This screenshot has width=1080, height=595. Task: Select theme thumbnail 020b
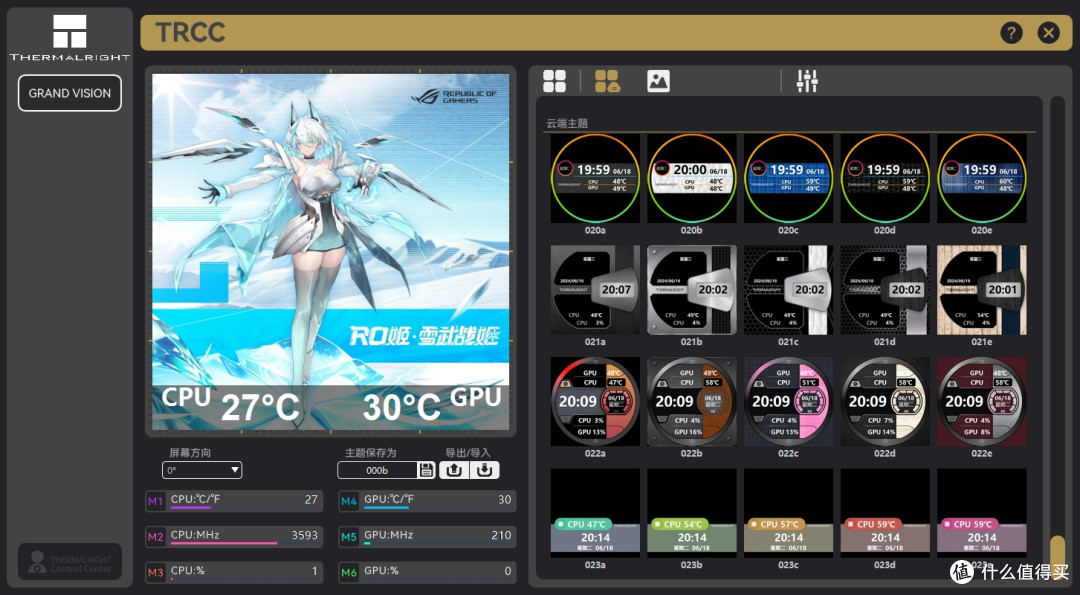(692, 178)
